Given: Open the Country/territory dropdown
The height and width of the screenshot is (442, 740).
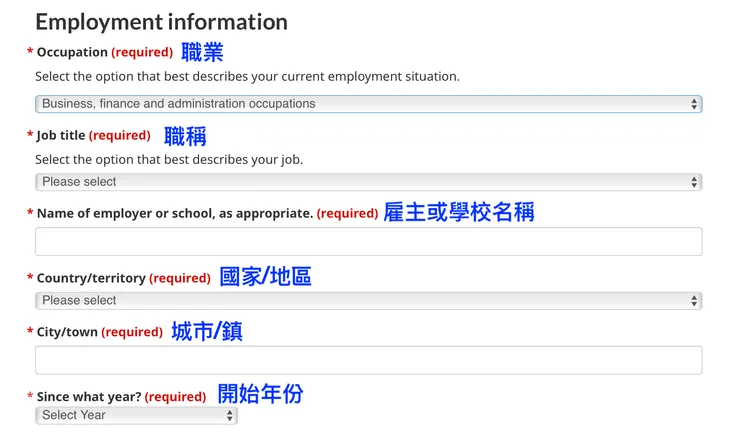Looking at the screenshot, I should pos(368,301).
